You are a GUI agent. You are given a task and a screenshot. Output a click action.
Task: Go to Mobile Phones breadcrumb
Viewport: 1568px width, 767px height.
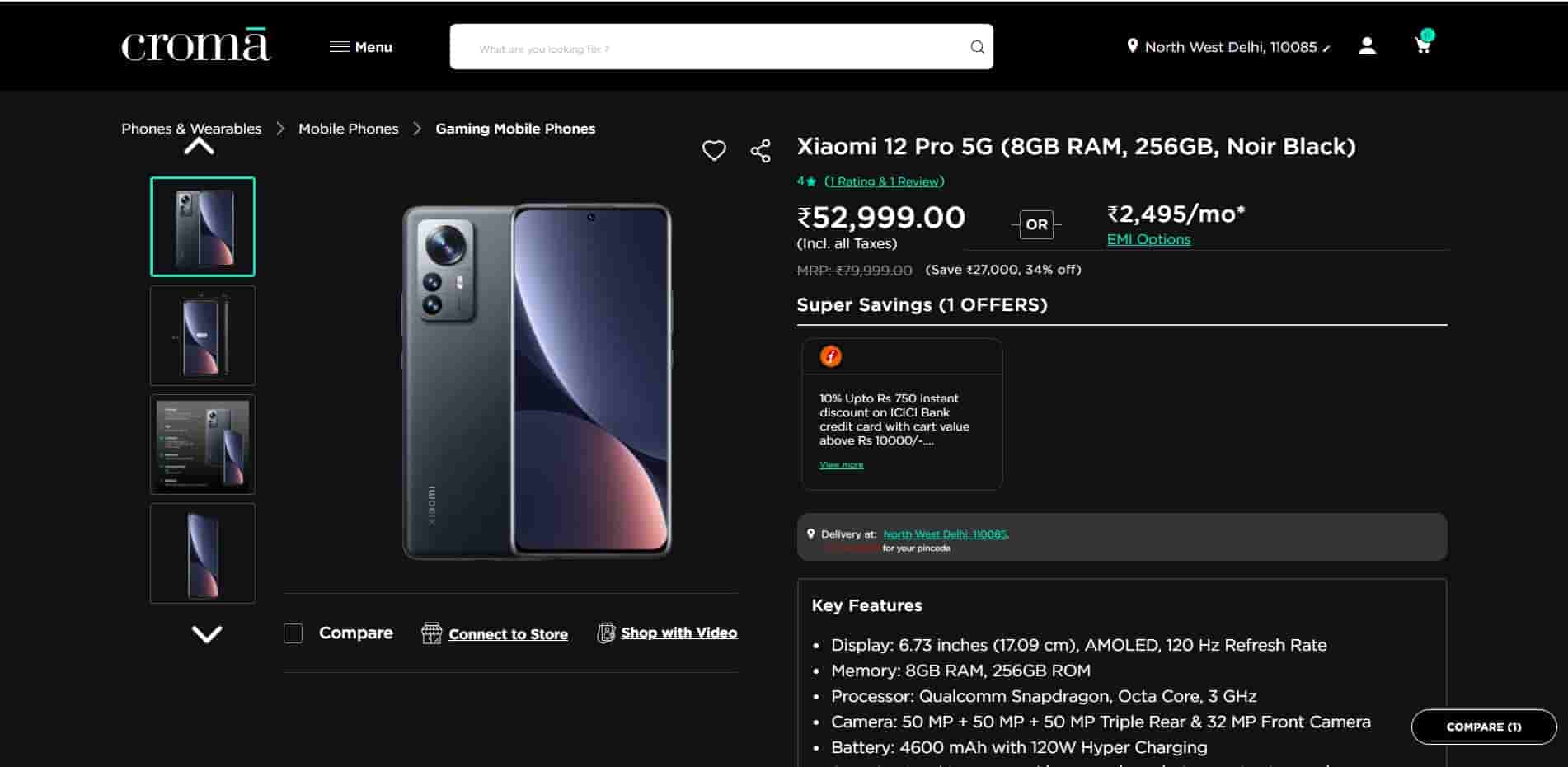348,129
